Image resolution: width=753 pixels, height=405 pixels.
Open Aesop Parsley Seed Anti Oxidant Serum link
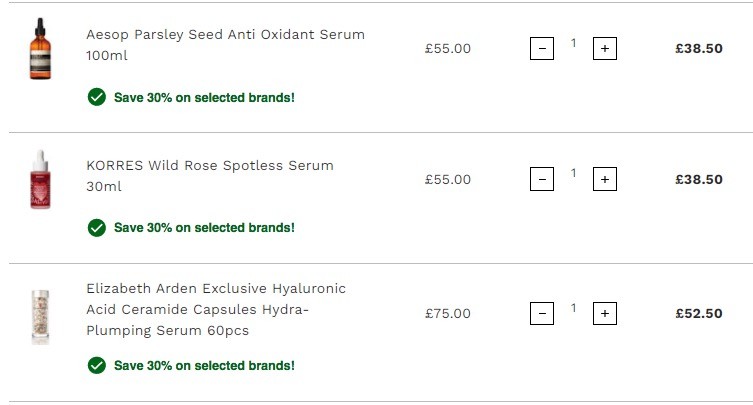[225, 45]
